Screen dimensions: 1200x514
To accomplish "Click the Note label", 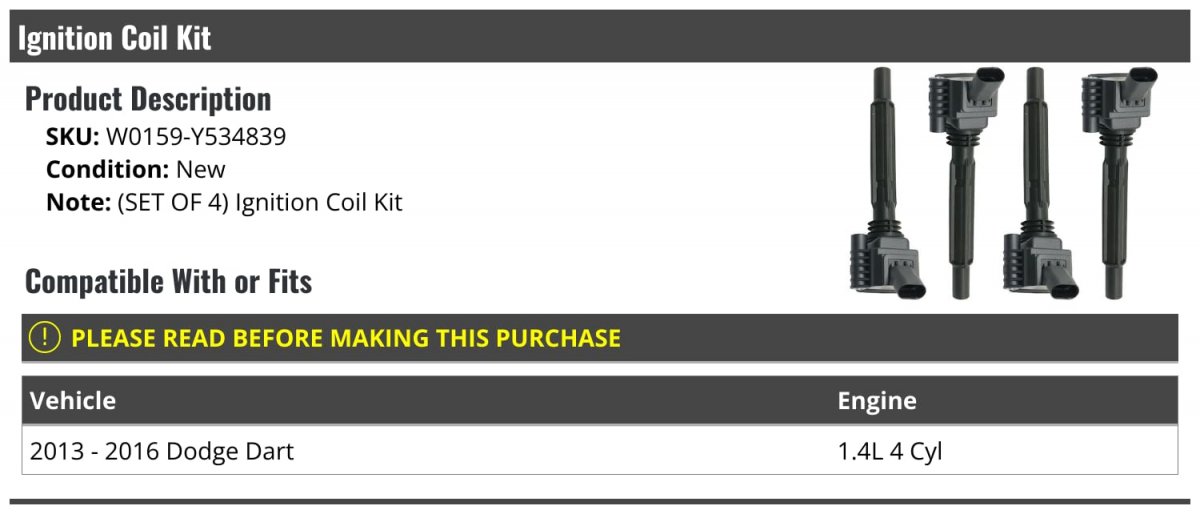I will pyautogui.click(x=78, y=202).
